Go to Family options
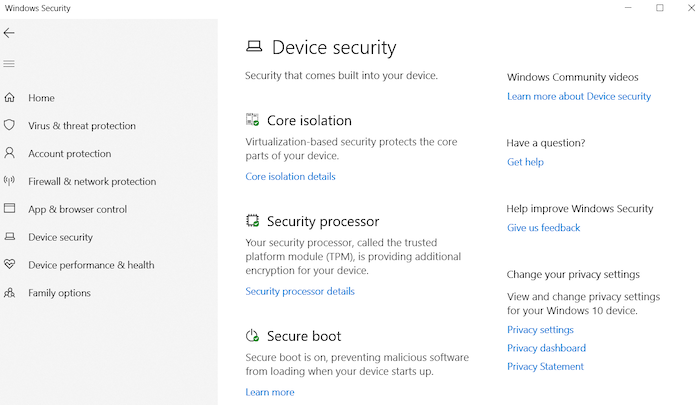Viewport: 700px width, 405px height. coord(59,293)
